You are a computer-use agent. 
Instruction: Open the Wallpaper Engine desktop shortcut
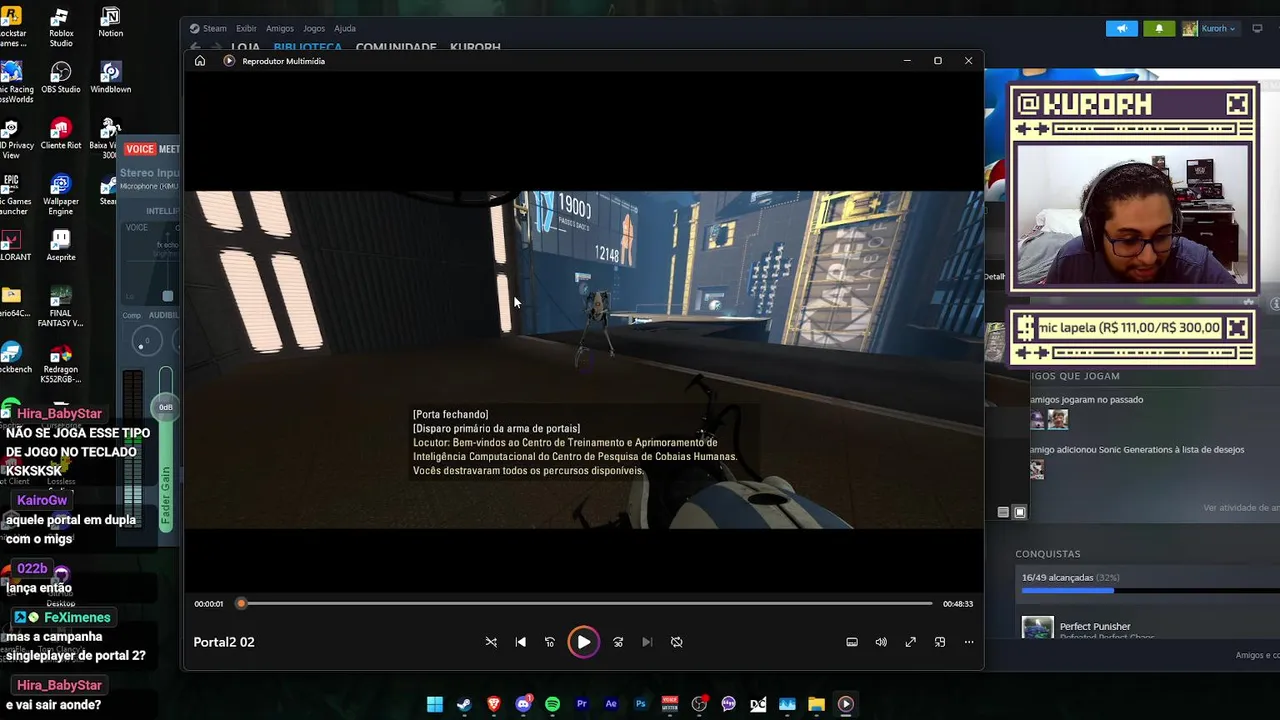coord(61,195)
